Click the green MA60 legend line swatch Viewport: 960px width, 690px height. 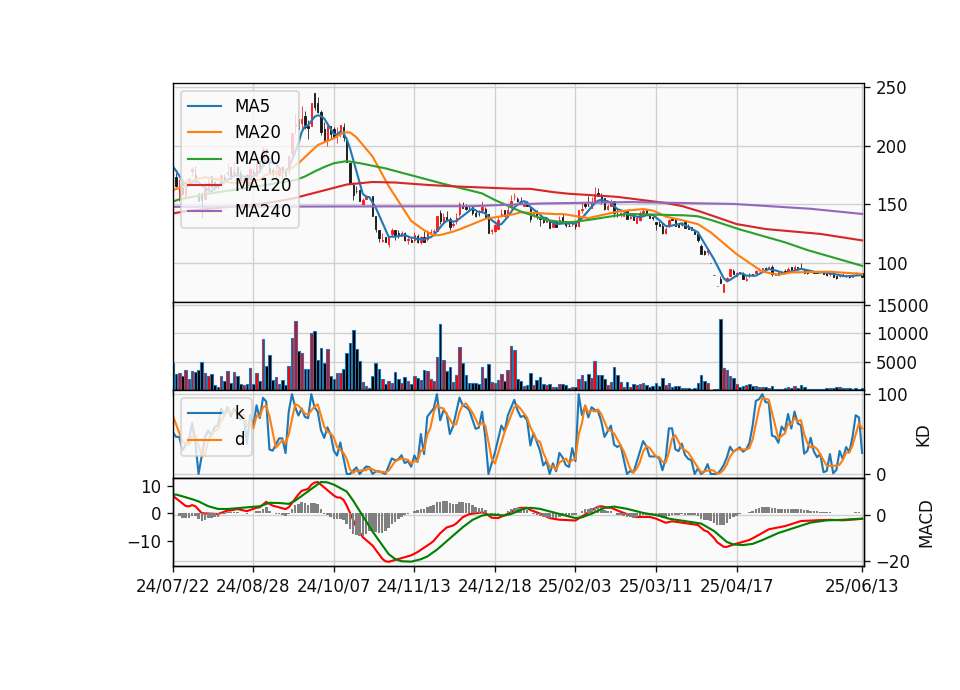click(204, 159)
